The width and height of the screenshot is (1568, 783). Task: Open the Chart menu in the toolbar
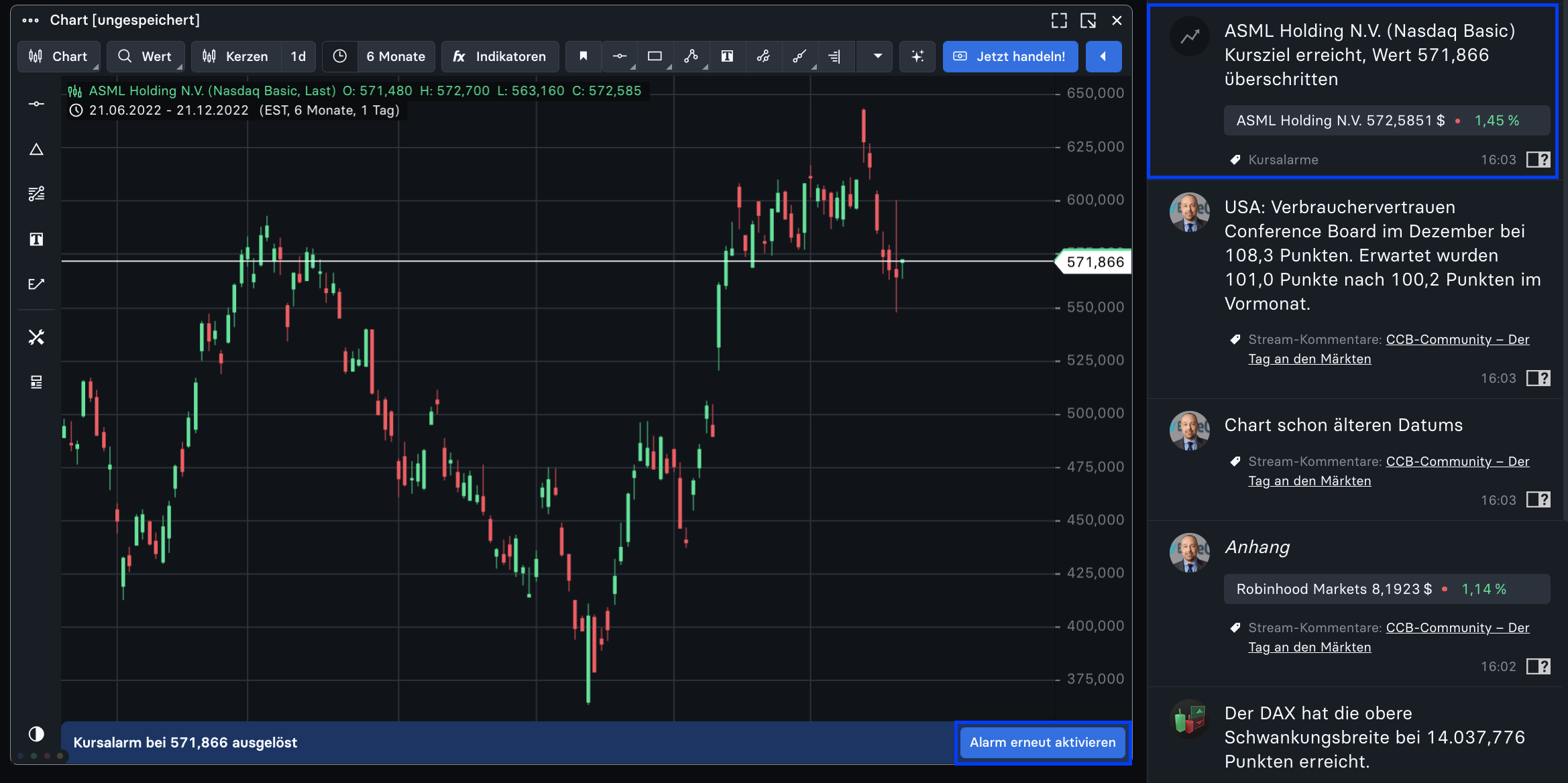coord(58,56)
